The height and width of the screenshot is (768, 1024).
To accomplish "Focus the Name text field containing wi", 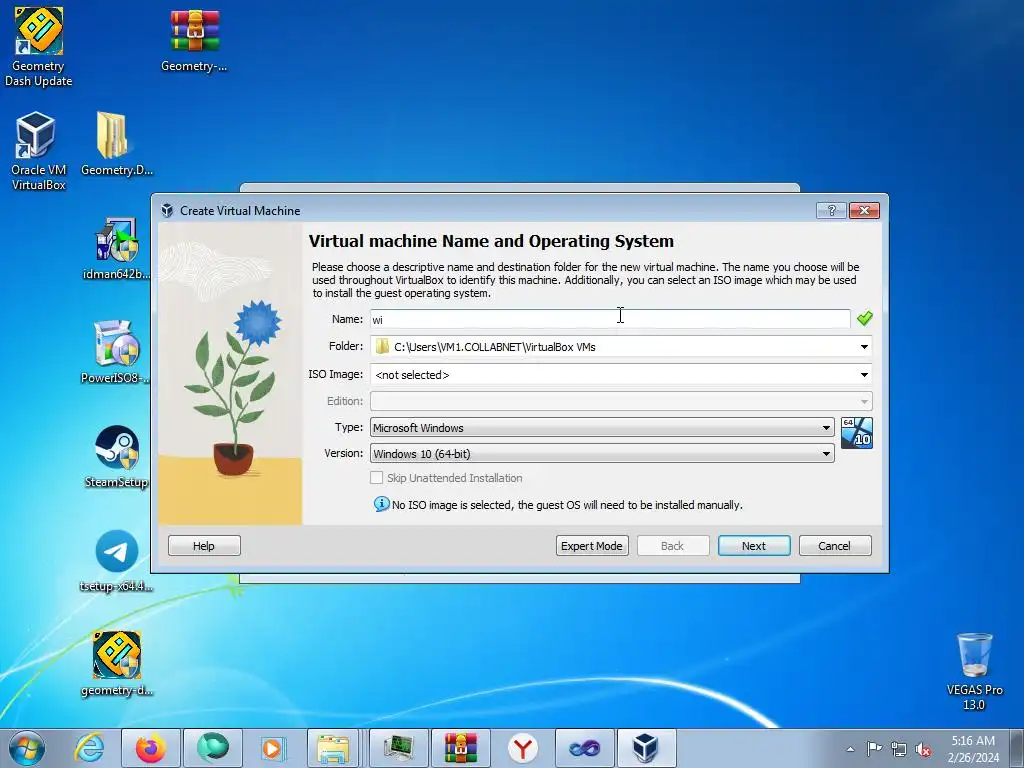I will (610, 319).
